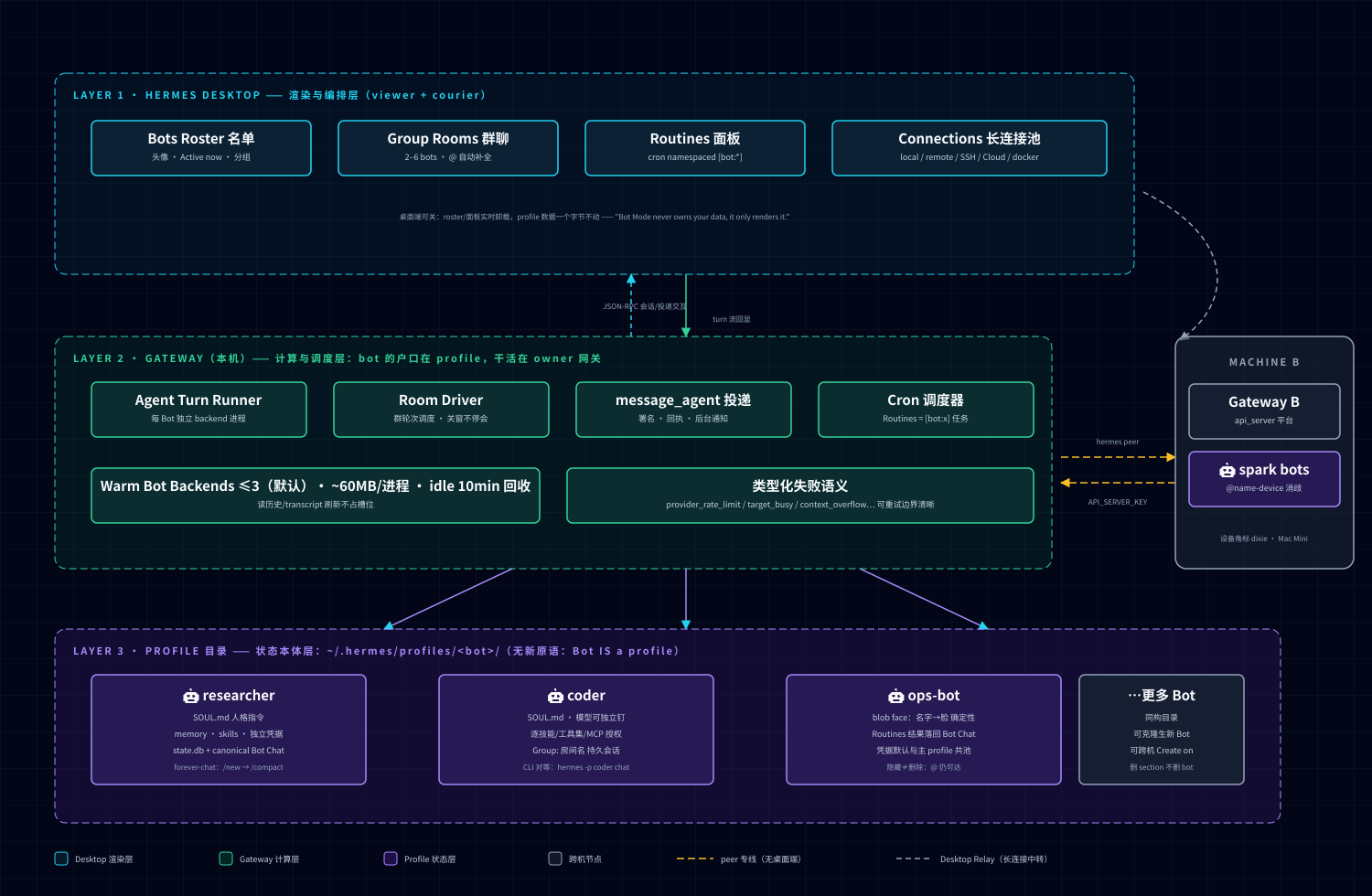Open the Gateway B card
This screenshot has width=1372, height=896.
(1264, 411)
